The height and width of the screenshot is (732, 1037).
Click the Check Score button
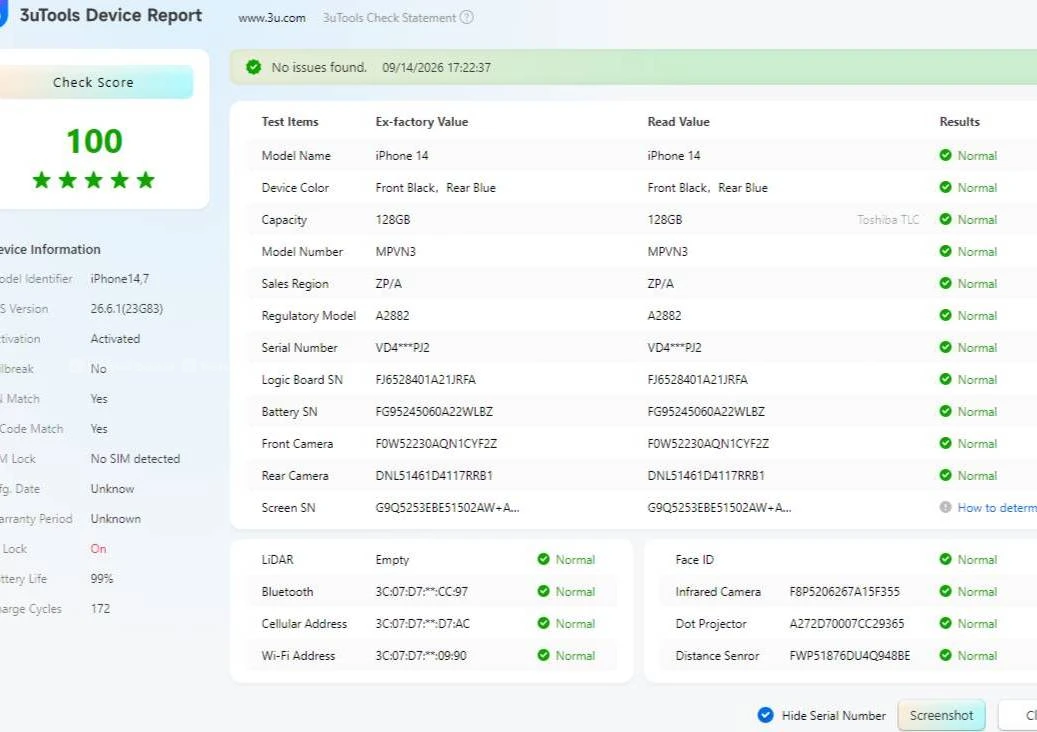click(x=93, y=82)
